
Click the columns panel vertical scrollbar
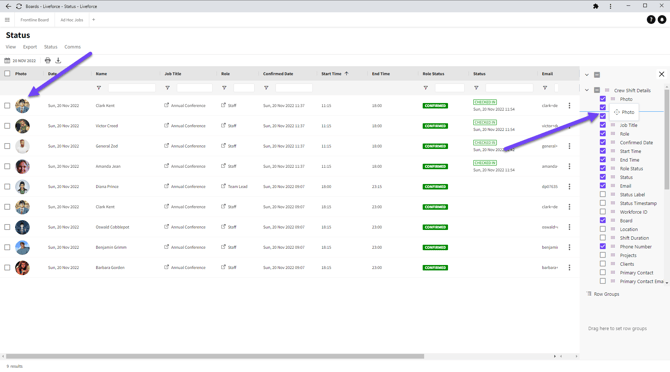(x=667, y=139)
